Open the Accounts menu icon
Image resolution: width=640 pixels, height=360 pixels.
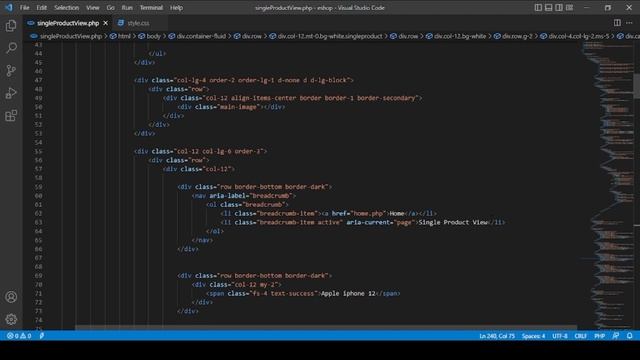tap(11, 297)
